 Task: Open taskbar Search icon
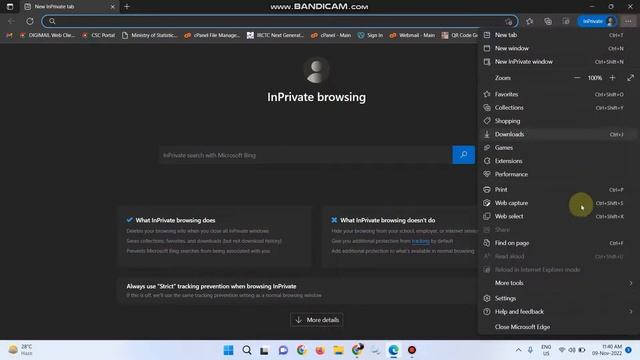247,350
